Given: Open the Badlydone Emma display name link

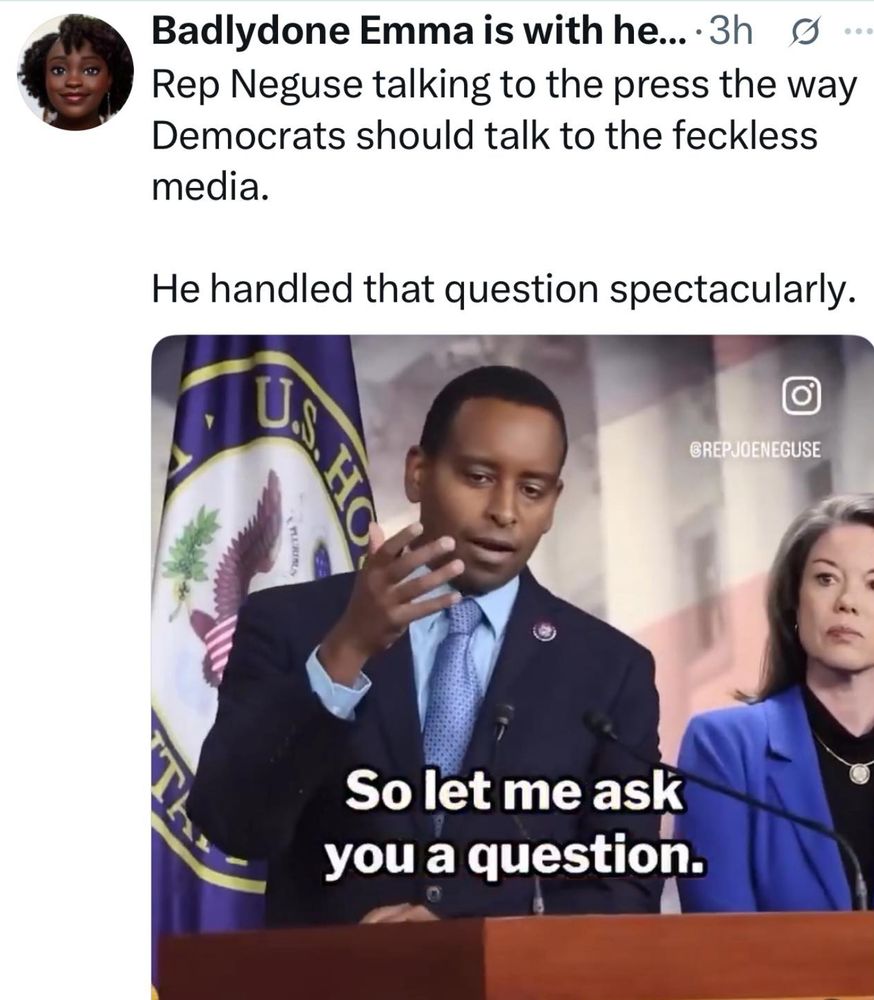Looking at the screenshot, I should tap(420, 31).
